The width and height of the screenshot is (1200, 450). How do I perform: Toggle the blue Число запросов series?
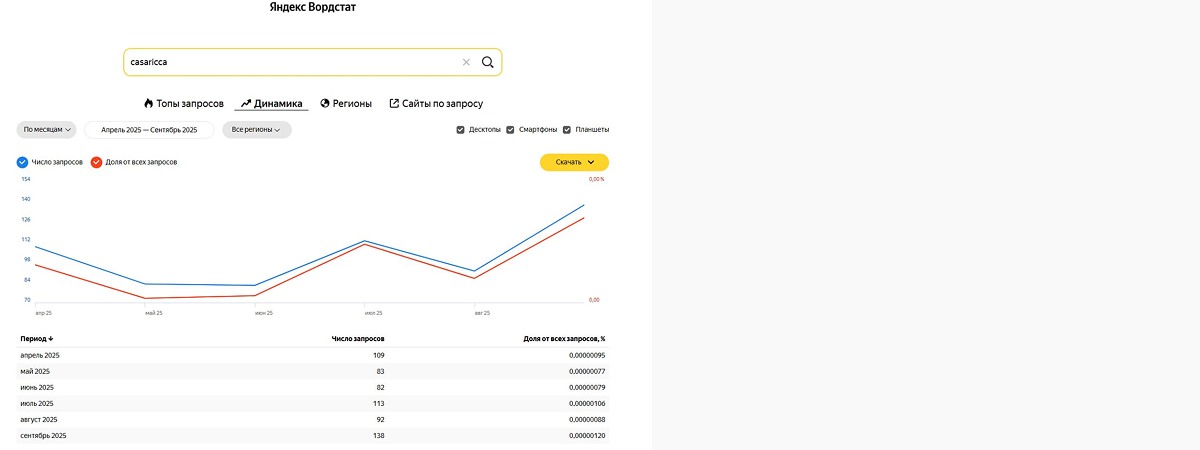click(23, 162)
